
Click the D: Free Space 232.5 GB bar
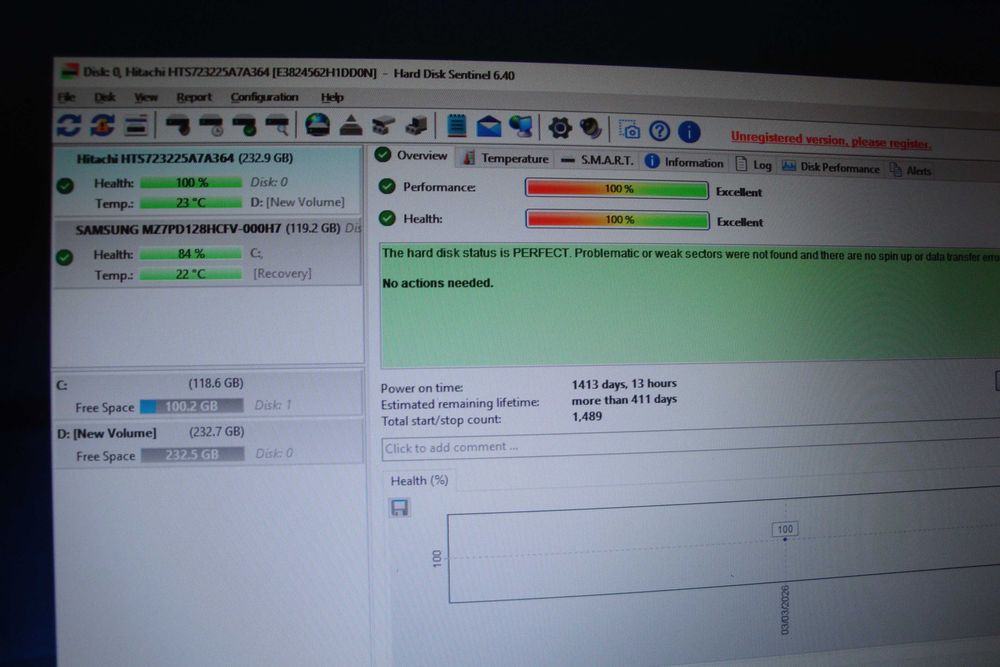tap(192, 455)
